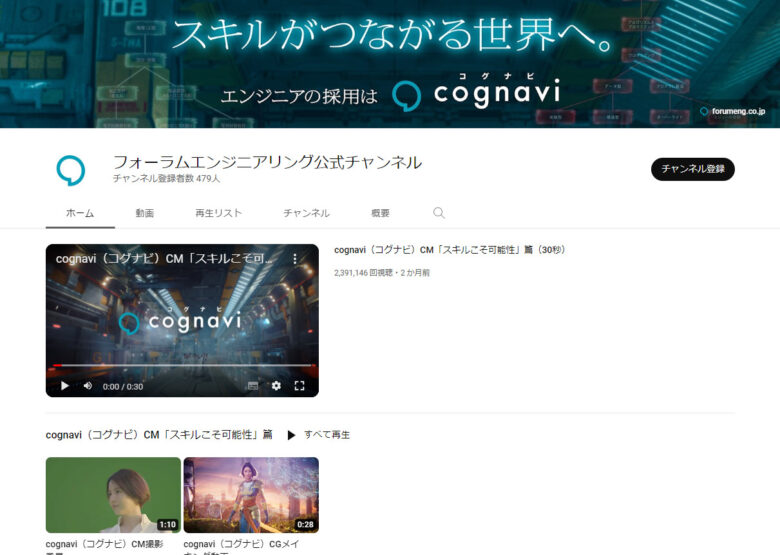Click the cognavi logo on the banner
This screenshot has height=555, width=780.
(477, 92)
